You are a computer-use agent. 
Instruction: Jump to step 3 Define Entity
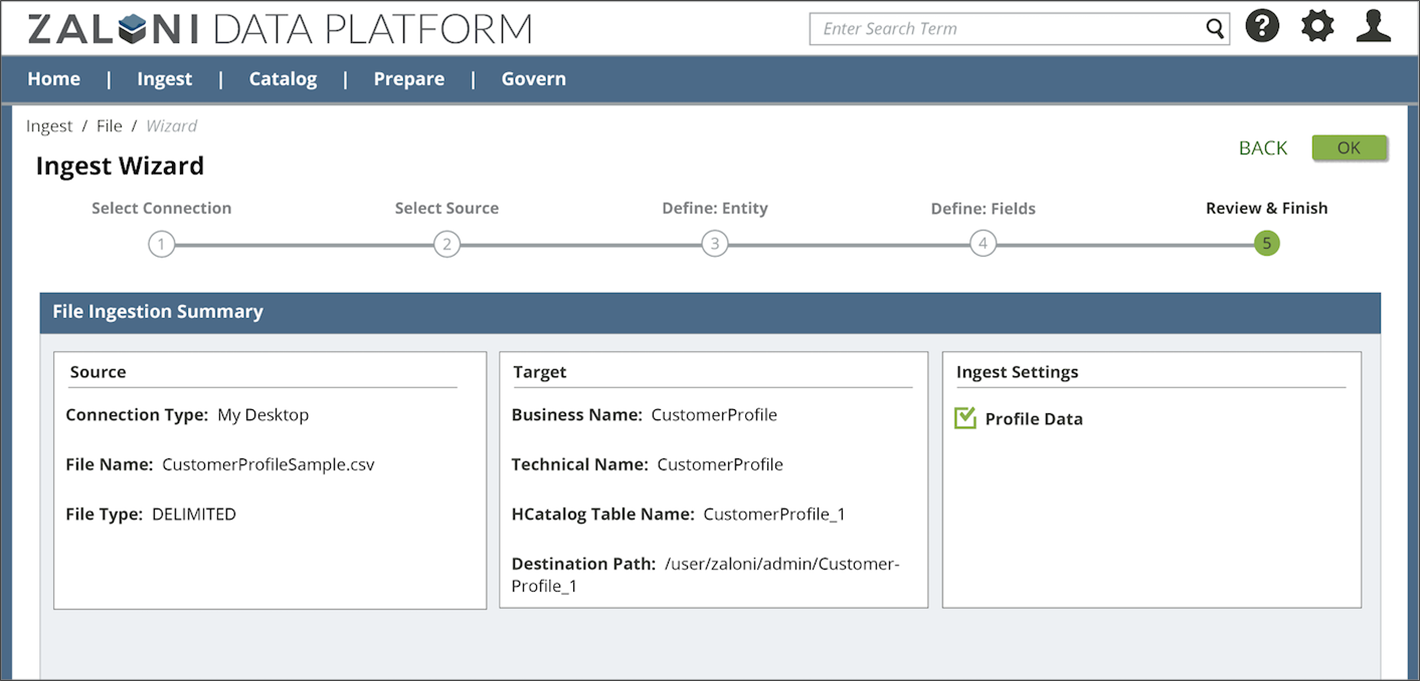[x=714, y=244]
